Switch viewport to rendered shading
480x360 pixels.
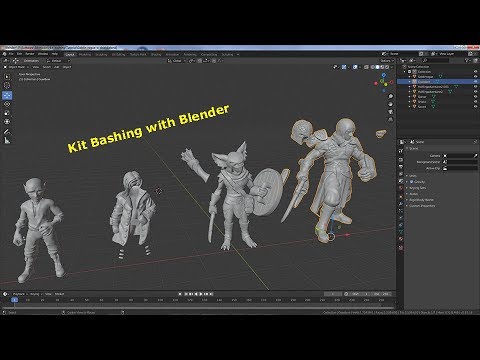click(x=387, y=67)
